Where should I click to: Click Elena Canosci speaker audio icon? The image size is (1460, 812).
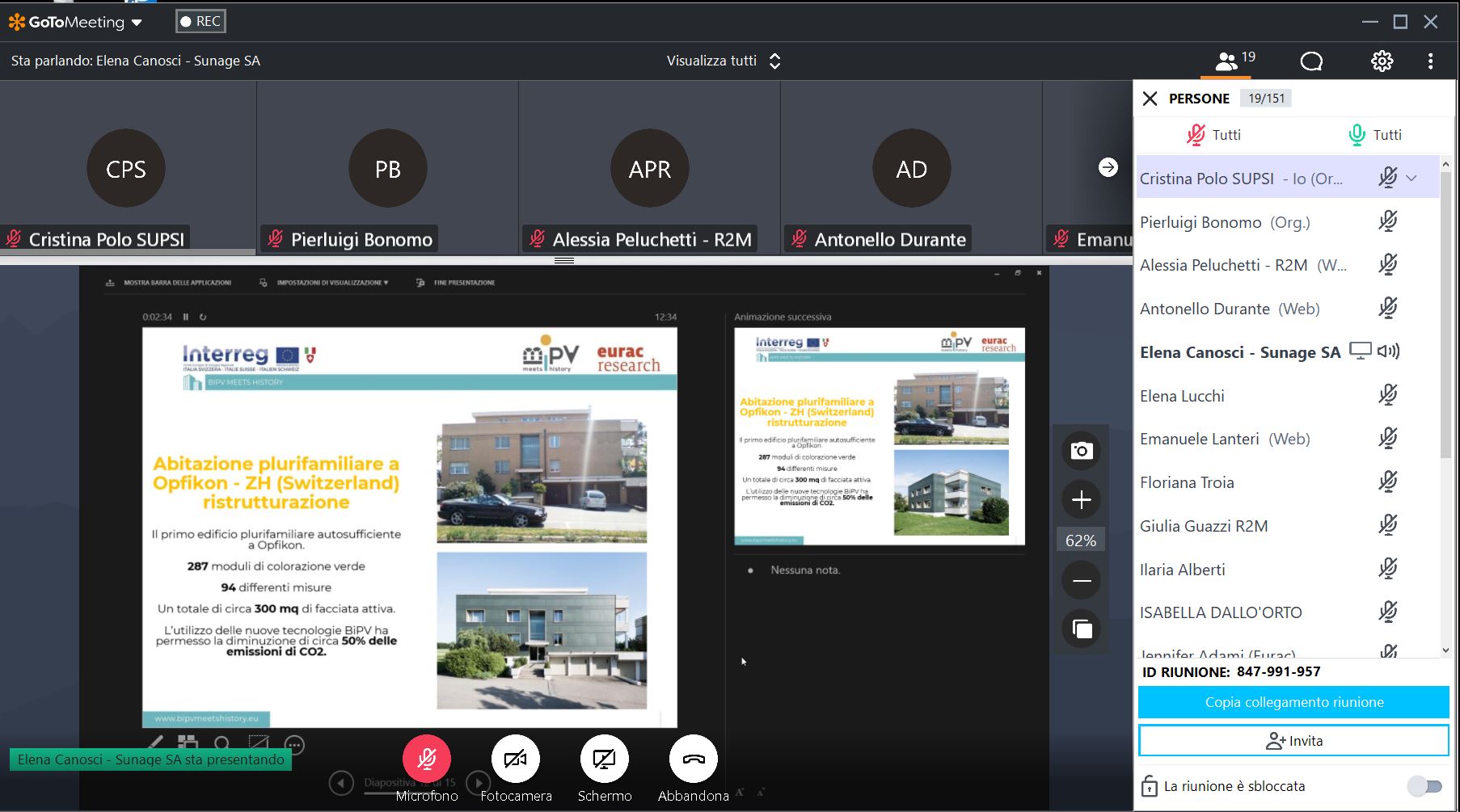tap(1389, 351)
